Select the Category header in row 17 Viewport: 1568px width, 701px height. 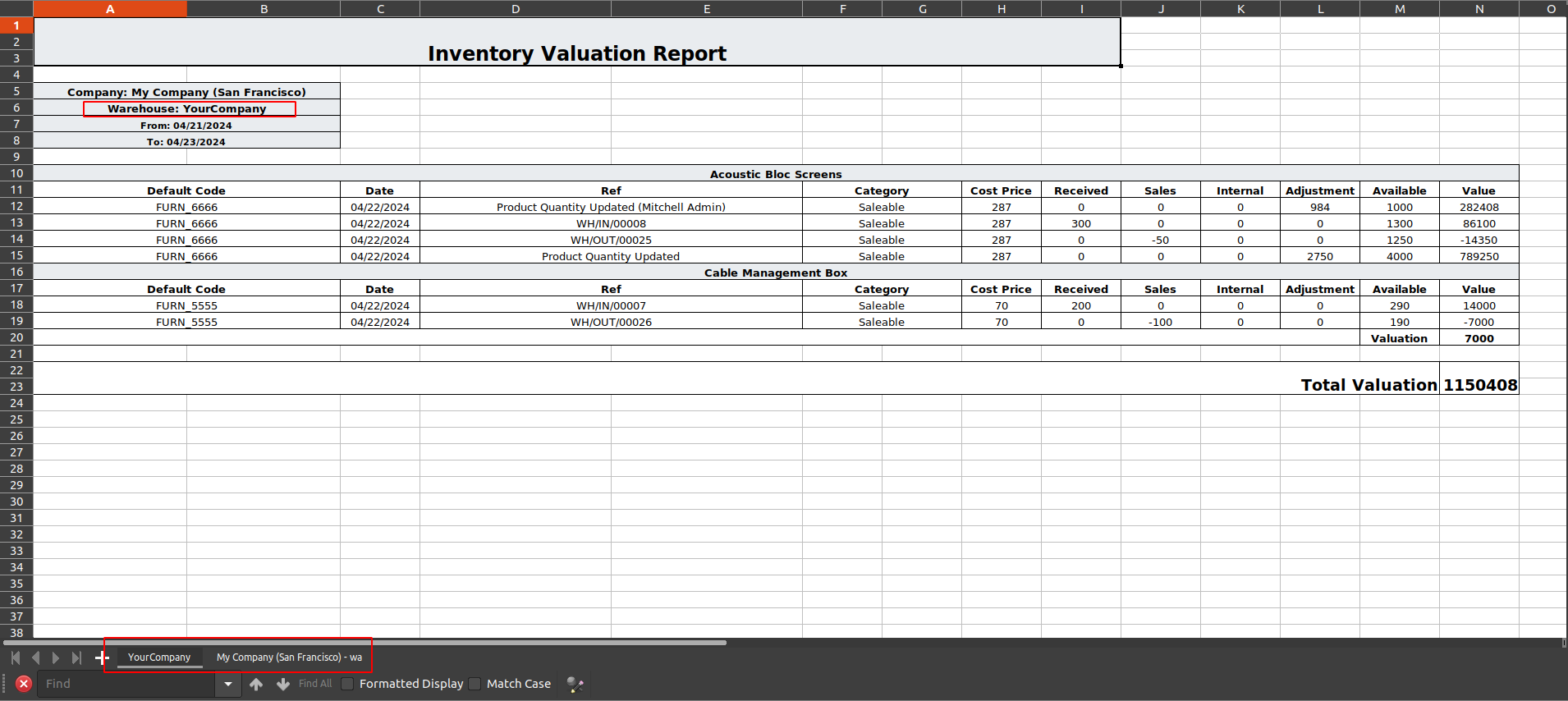pos(882,289)
